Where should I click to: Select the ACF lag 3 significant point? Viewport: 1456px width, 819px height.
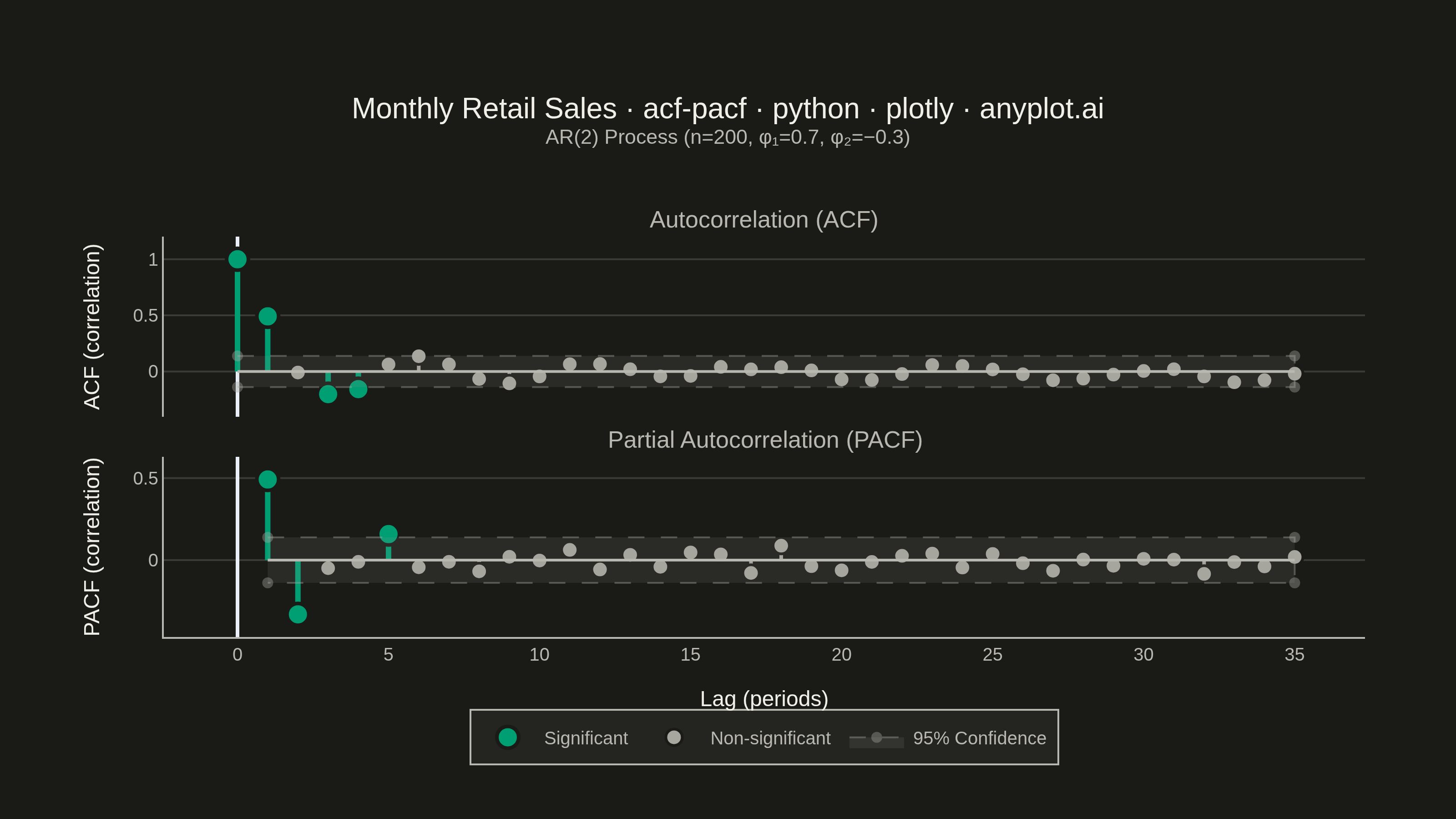[x=328, y=394]
